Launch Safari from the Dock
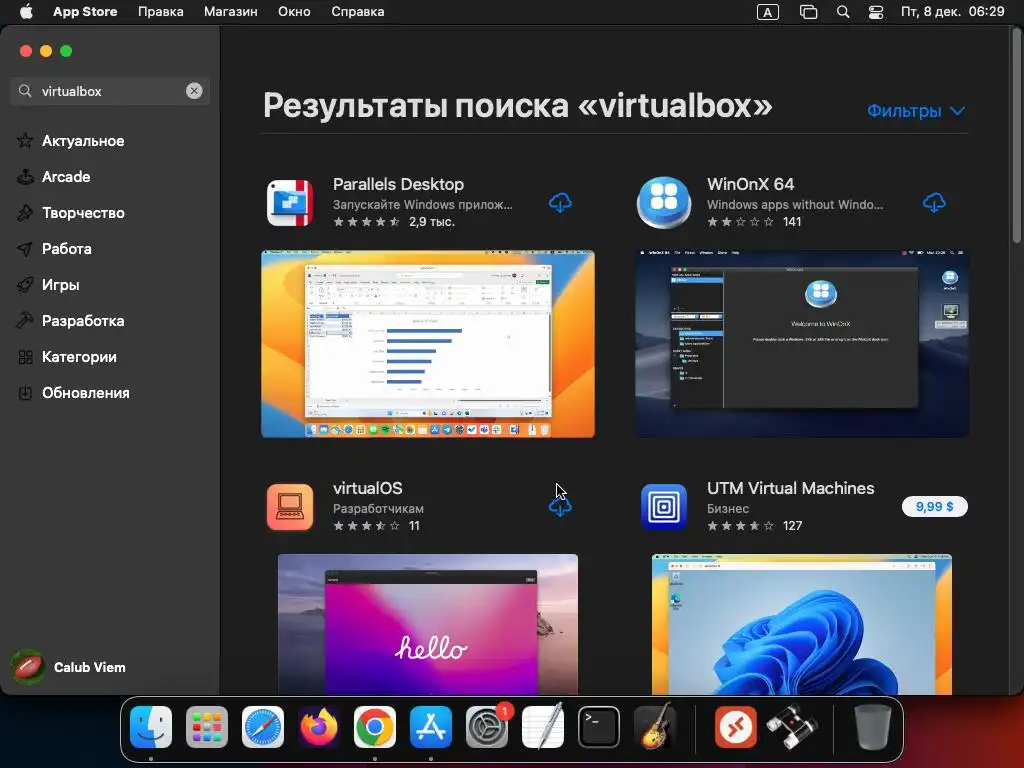This screenshot has height=768, width=1024. [x=263, y=727]
